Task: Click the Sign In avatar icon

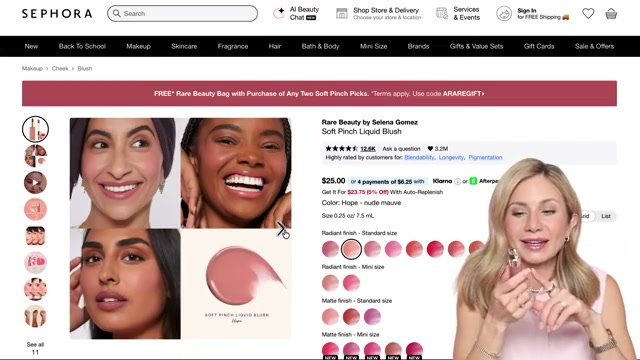Action: point(504,13)
